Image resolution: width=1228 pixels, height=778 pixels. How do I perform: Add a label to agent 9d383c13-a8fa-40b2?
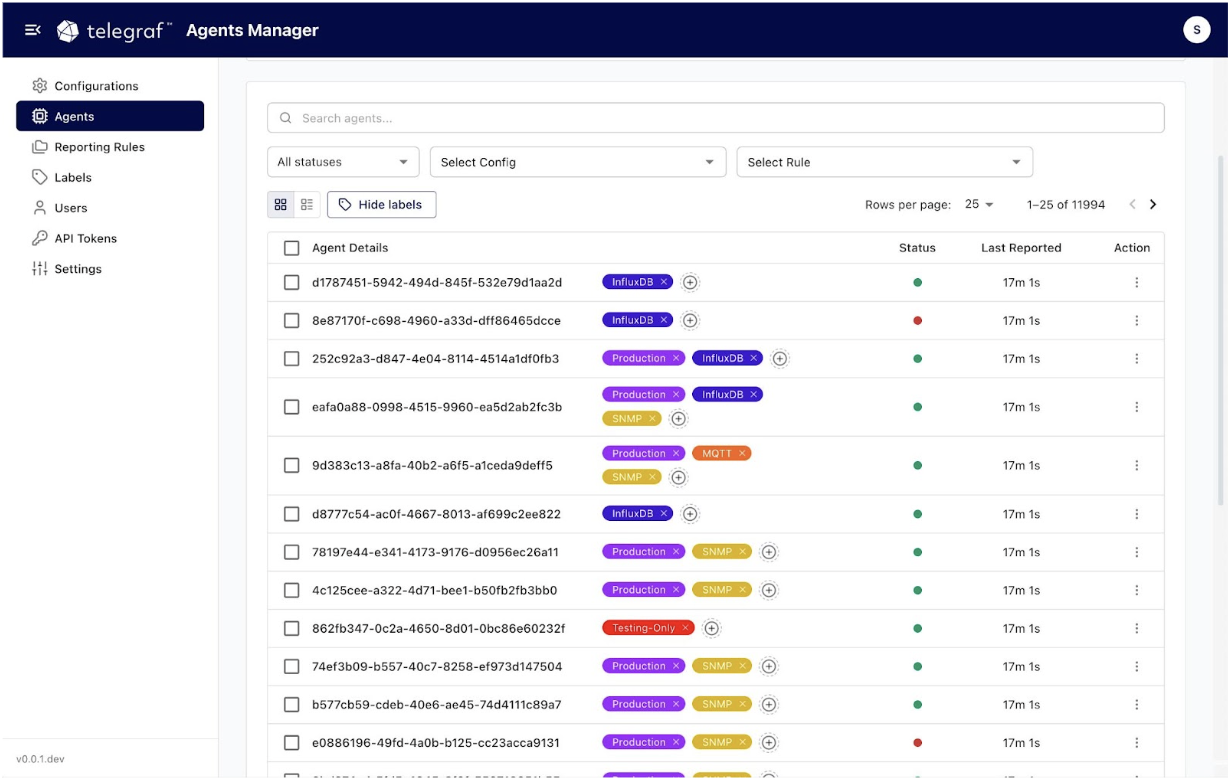coord(678,478)
